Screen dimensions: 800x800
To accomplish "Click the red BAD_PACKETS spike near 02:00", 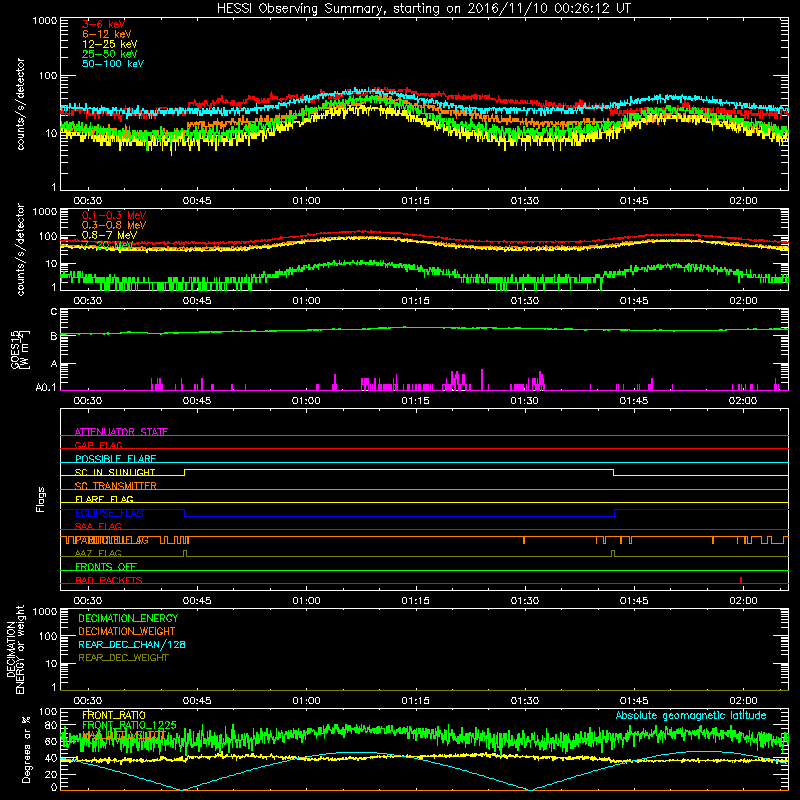I will [x=741, y=580].
